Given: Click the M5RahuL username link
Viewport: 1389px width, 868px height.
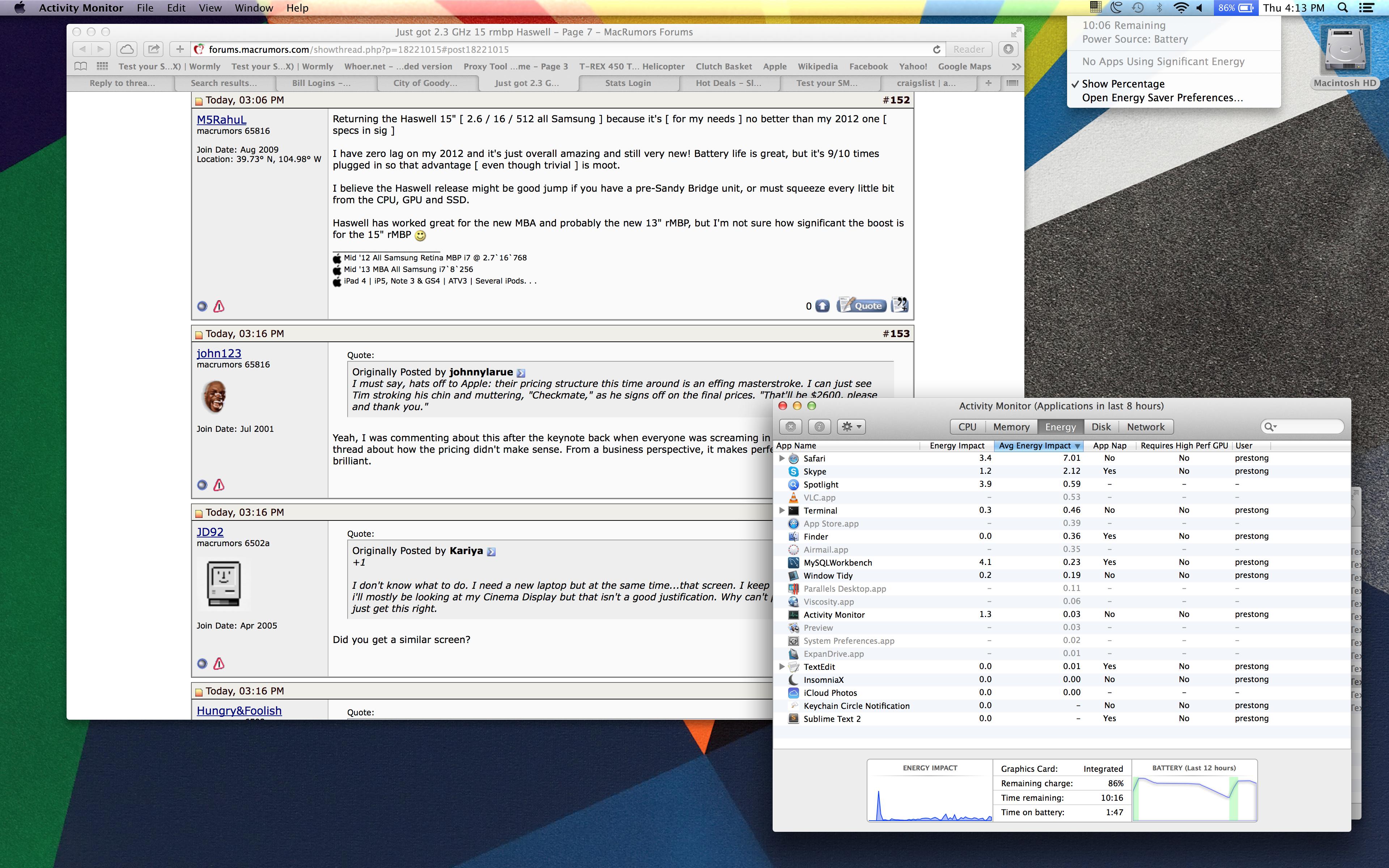Looking at the screenshot, I should point(221,119).
